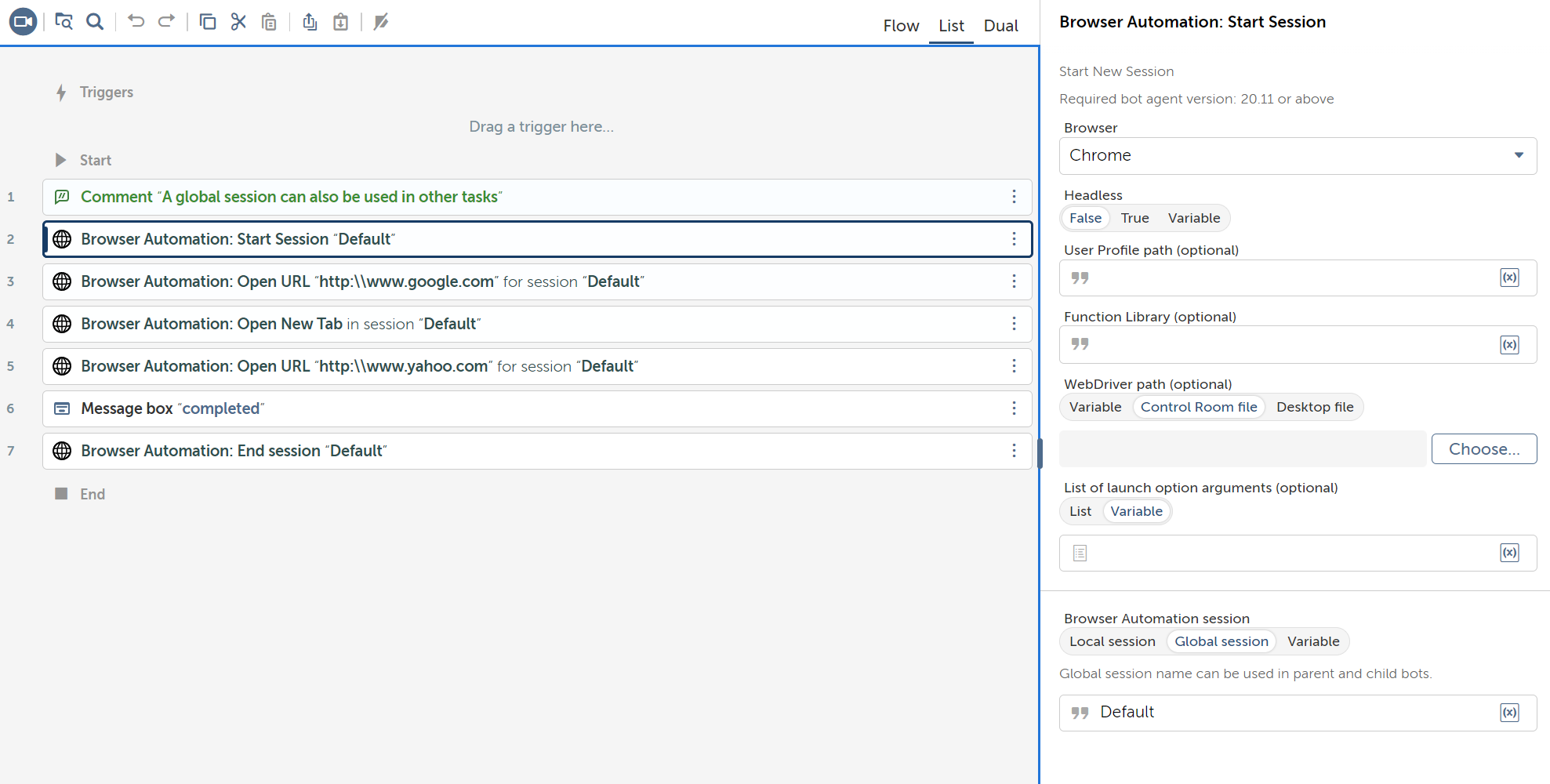Viewport: 1550px width, 784px height.
Task: Click the undo arrow icon
Action: point(136,21)
